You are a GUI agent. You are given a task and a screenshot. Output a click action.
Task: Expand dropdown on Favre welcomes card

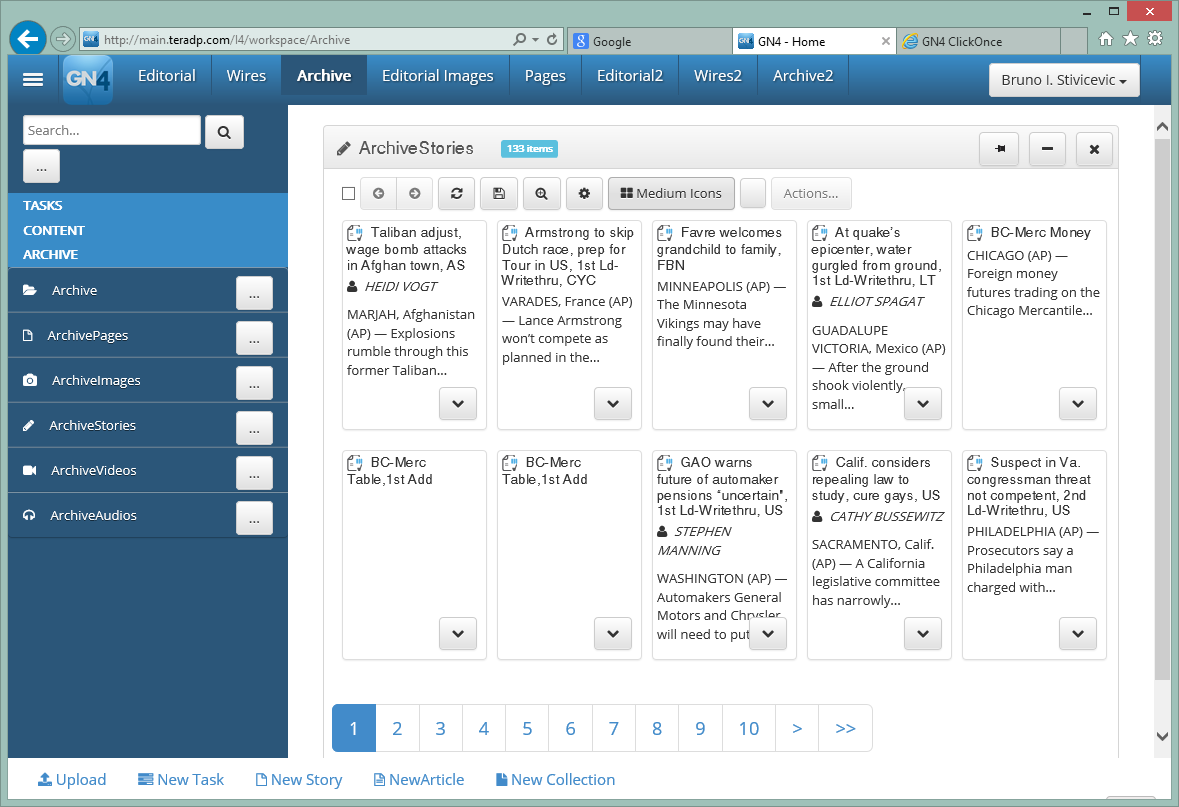click(768, 404)
